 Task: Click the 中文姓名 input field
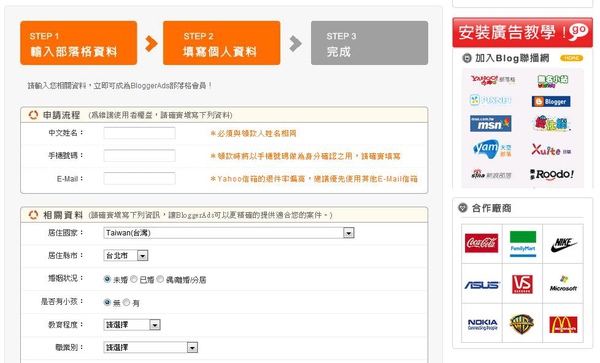(140, 133)
